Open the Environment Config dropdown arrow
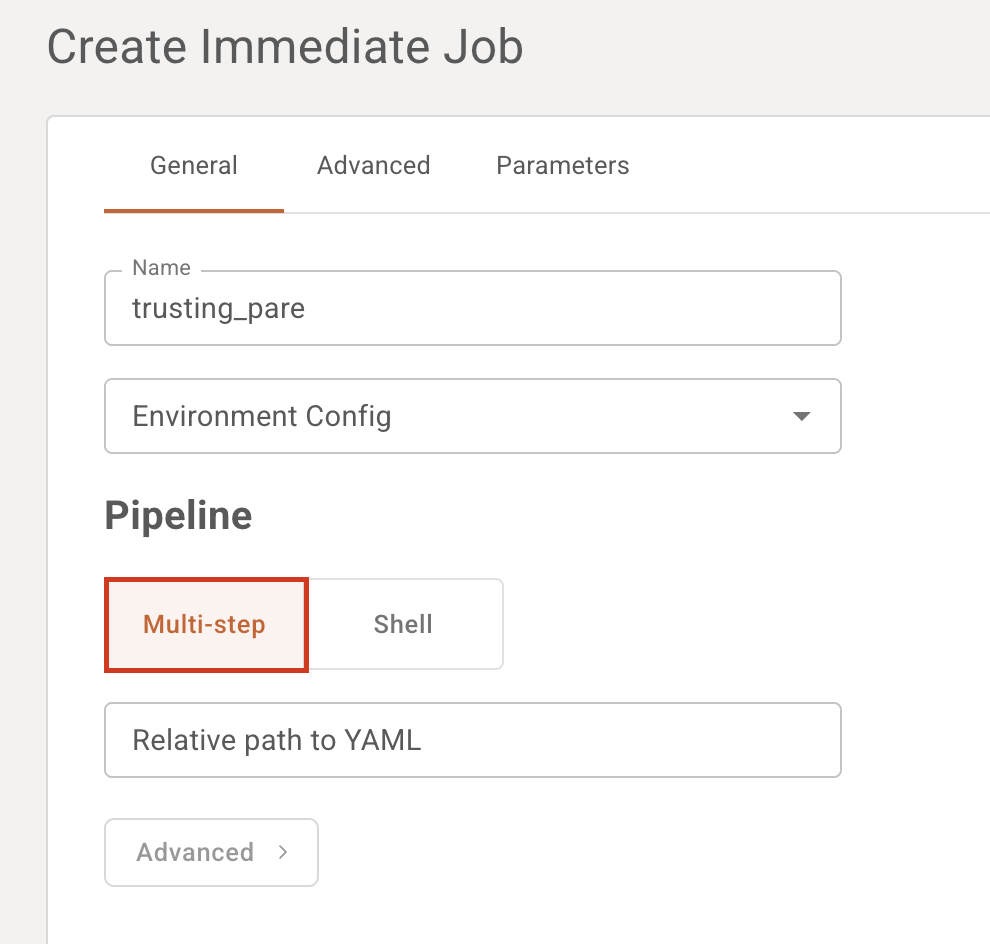This screenshot has height=944, width=990. (x=800, y=416)
